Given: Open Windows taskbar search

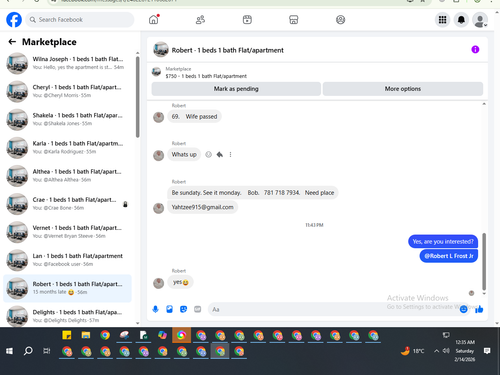Looking at the screenshot, I should pos(28,351).
